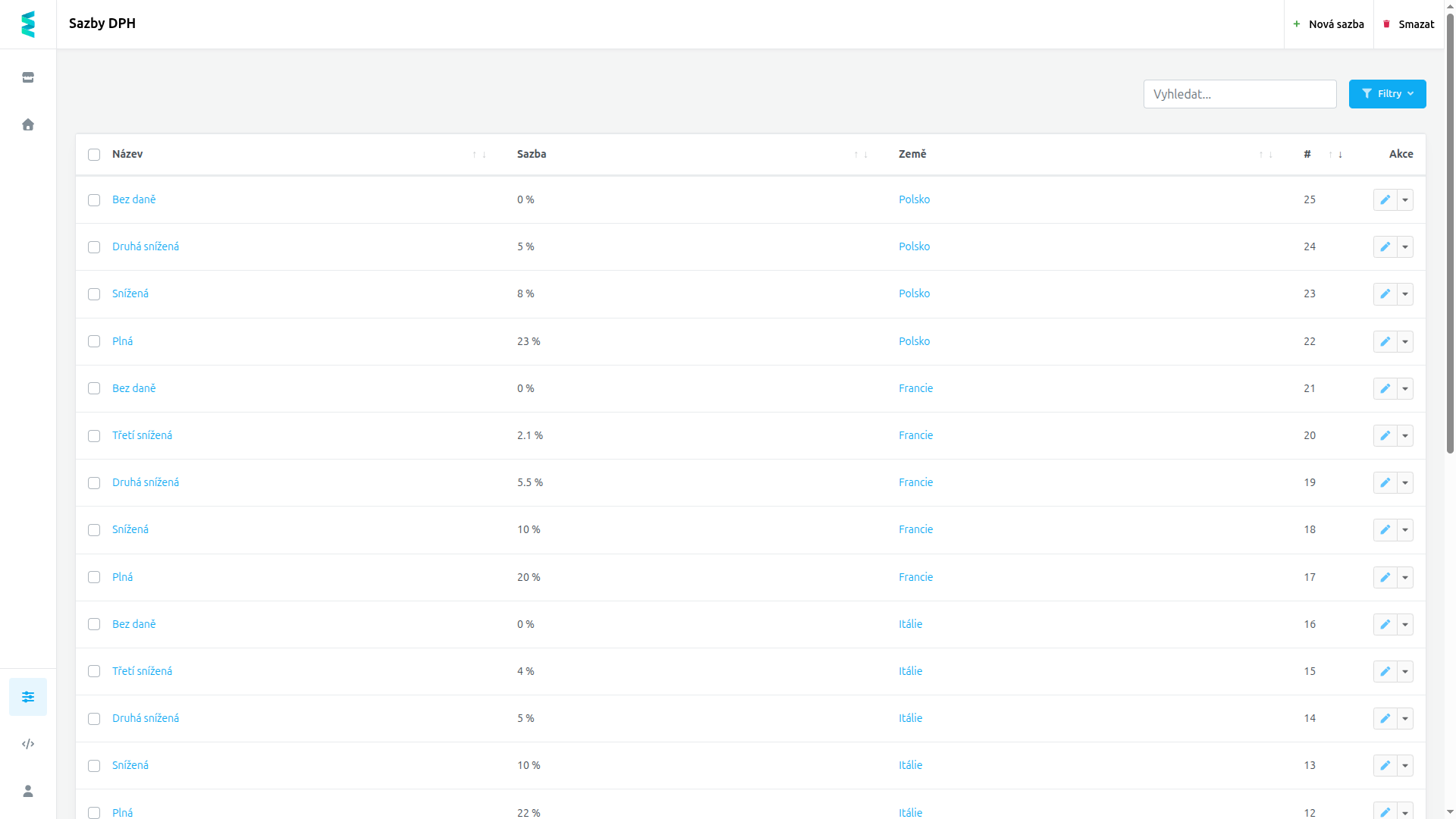The height and width of the screenshot is (819, 1456).
Task: Click the app logo in top-left corner
Action: [28, 24]
